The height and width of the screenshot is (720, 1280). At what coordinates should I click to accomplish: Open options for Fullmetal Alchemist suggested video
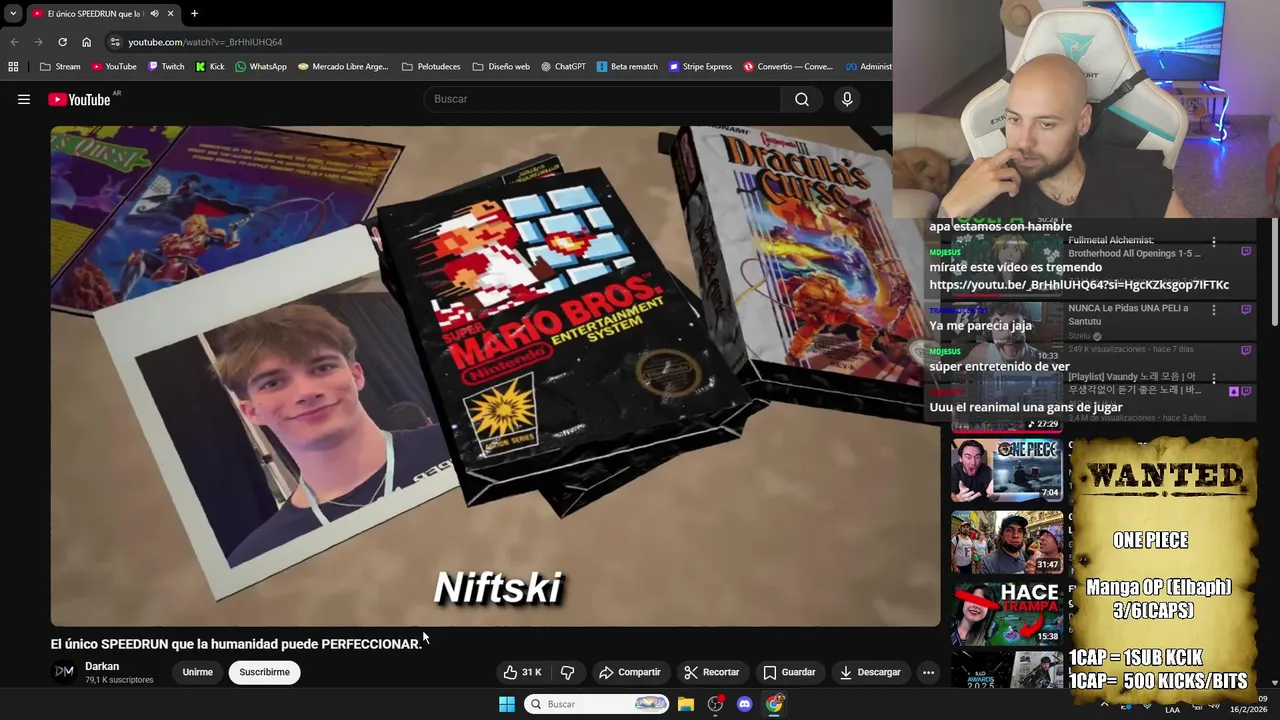point(1213,242)
